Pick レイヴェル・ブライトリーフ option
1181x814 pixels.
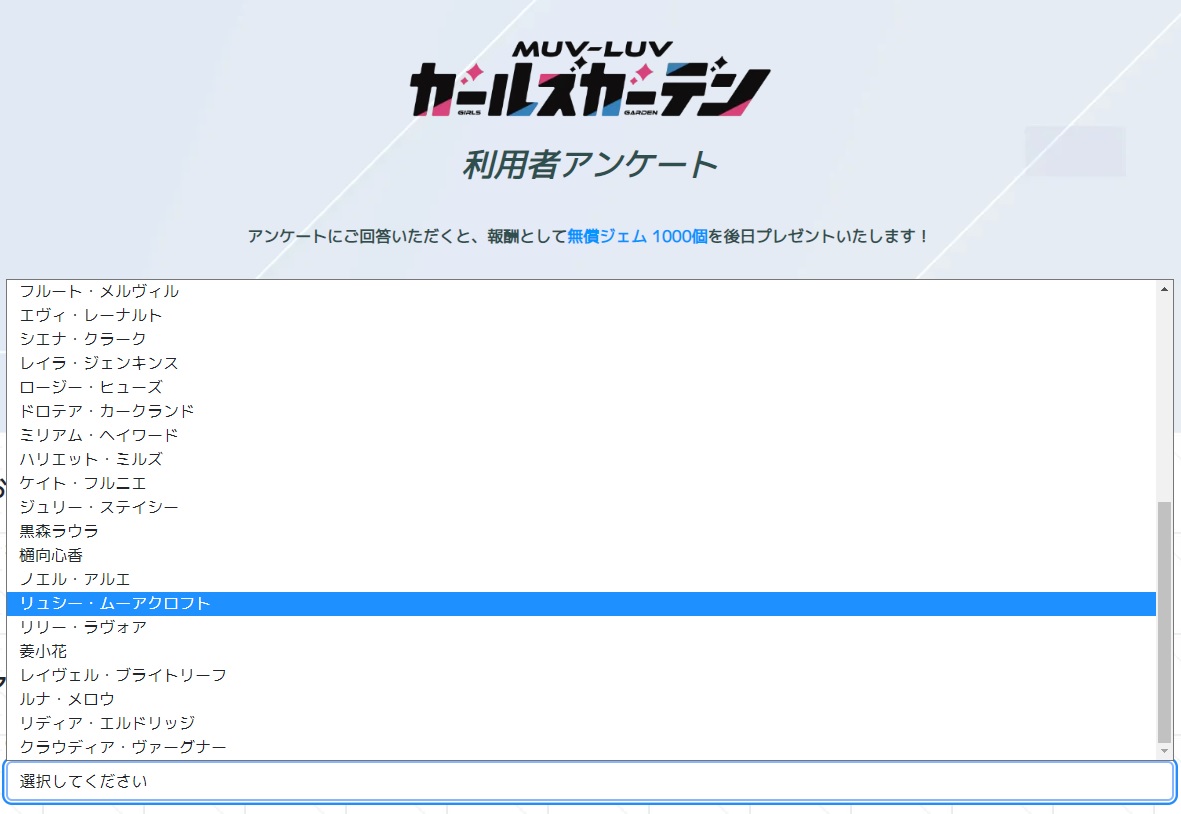(x=123, y=675)
